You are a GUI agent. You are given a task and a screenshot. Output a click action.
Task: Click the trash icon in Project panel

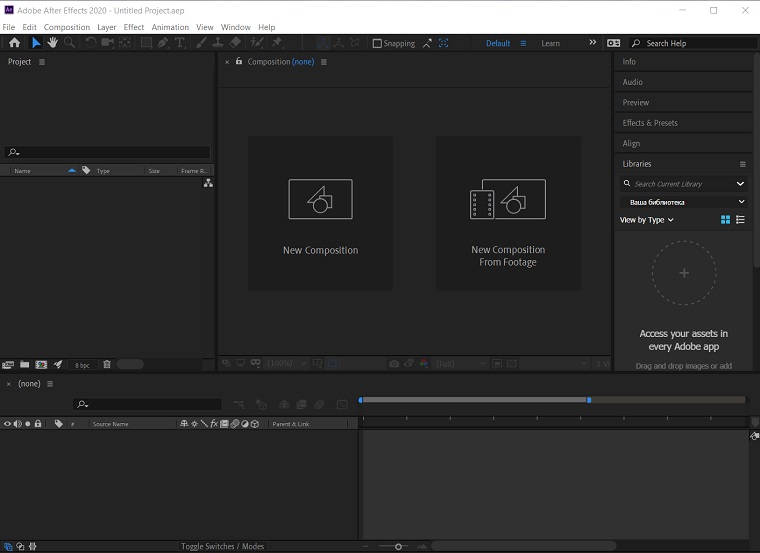click(107, 365)
